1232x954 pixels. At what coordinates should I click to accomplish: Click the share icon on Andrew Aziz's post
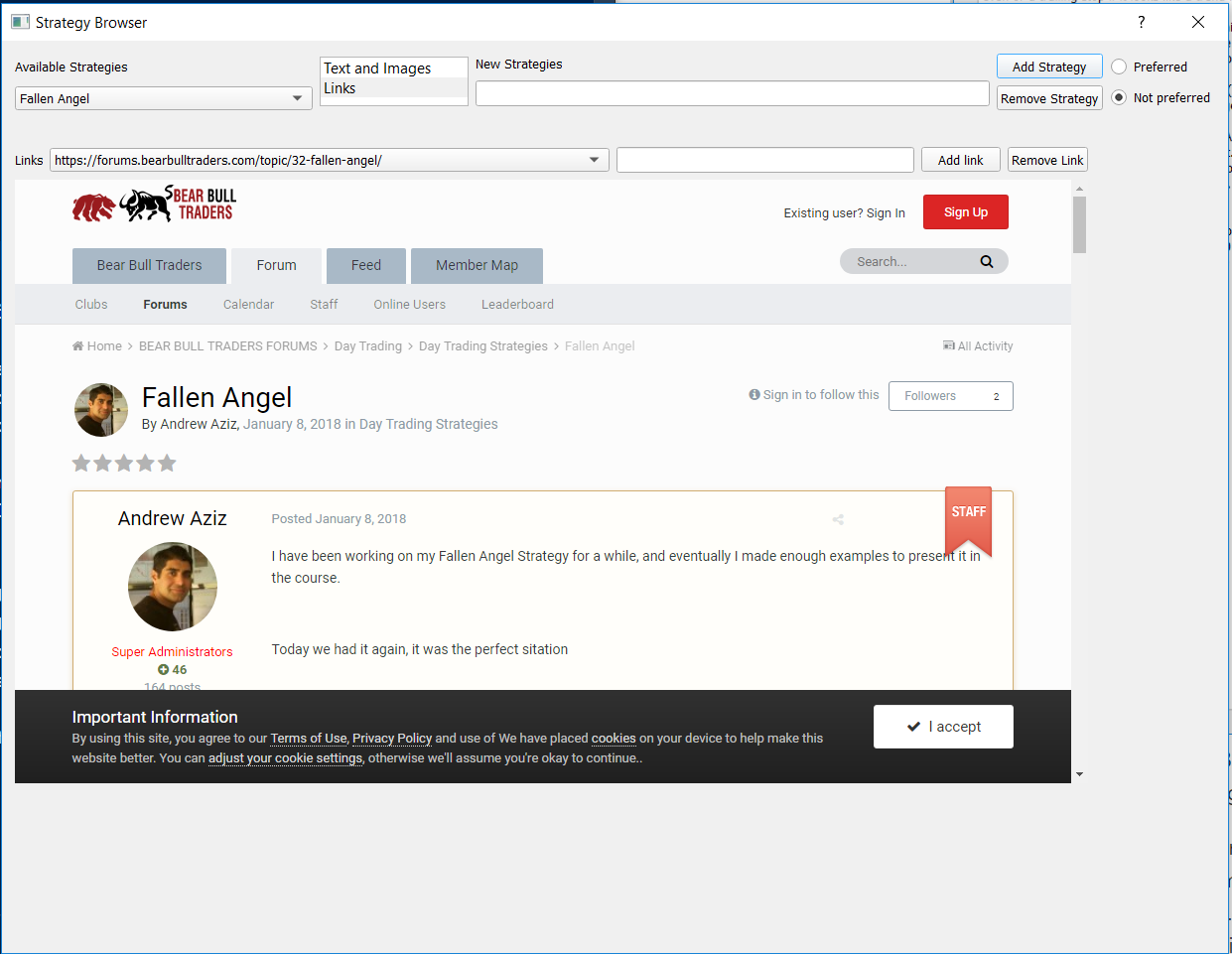pyautogui.click(x=838, y=519)
